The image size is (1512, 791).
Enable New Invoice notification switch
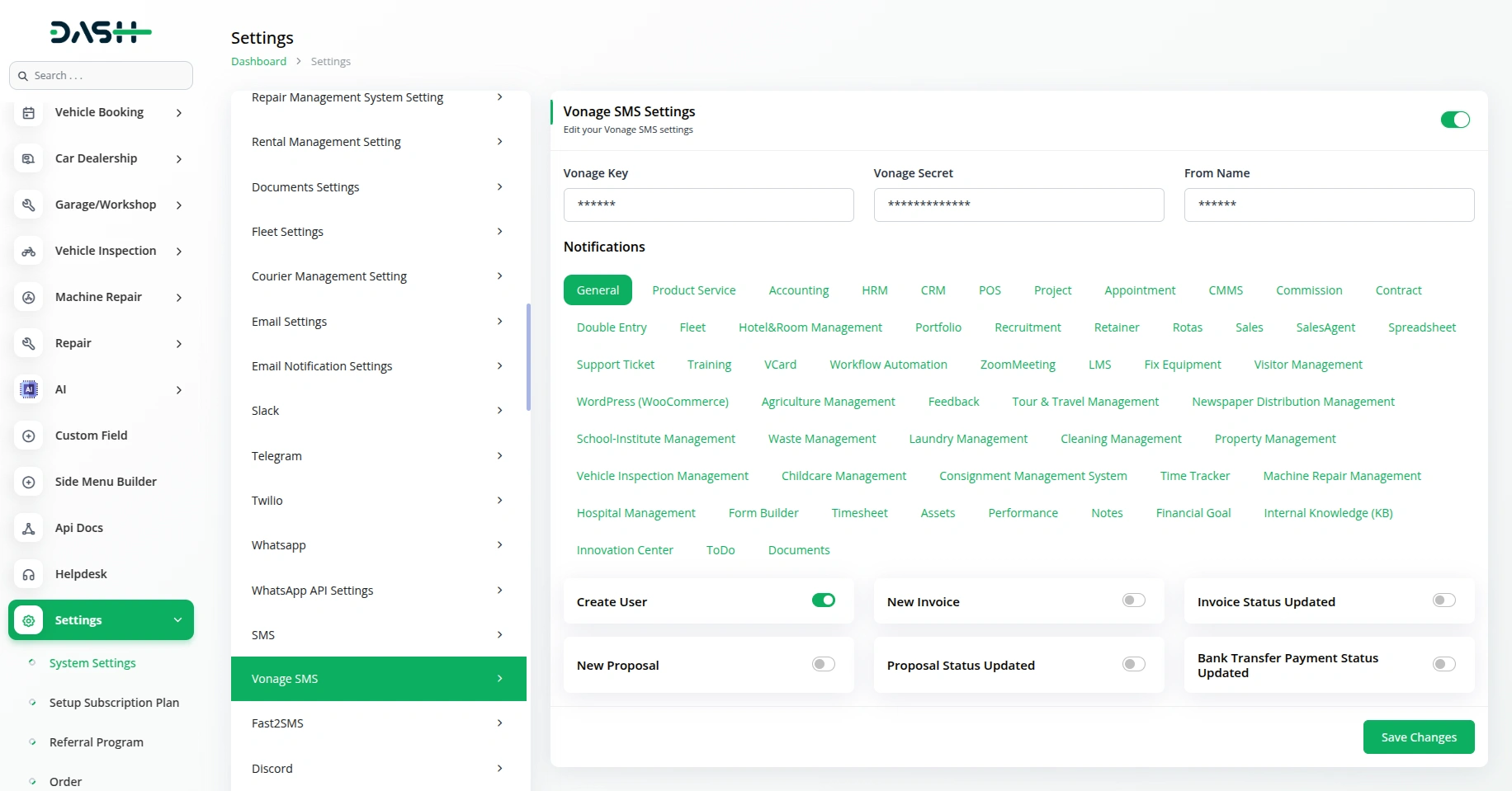[x=1133, y=600]
